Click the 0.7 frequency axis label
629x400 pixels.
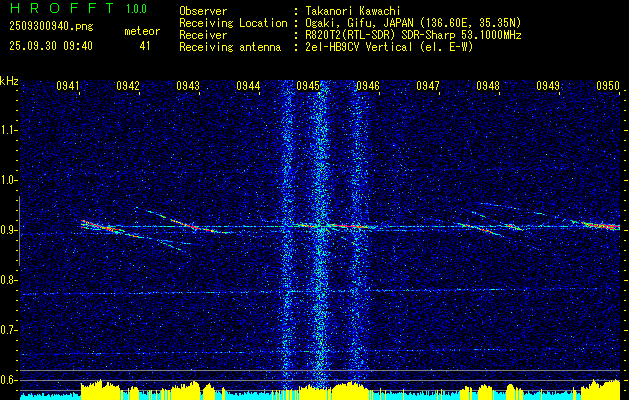pyautogui.click(x=9, y=329)
